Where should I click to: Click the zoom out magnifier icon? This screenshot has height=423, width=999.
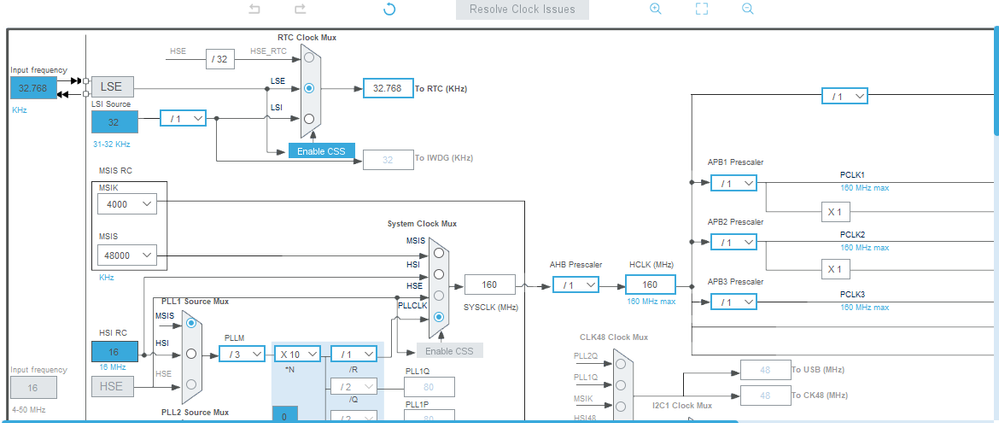[x=748, y=9]
